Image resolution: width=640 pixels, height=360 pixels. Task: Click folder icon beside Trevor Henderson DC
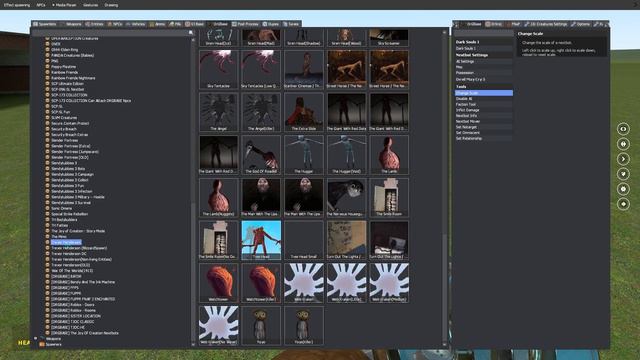pyautogui.click(x=47, y=253)
